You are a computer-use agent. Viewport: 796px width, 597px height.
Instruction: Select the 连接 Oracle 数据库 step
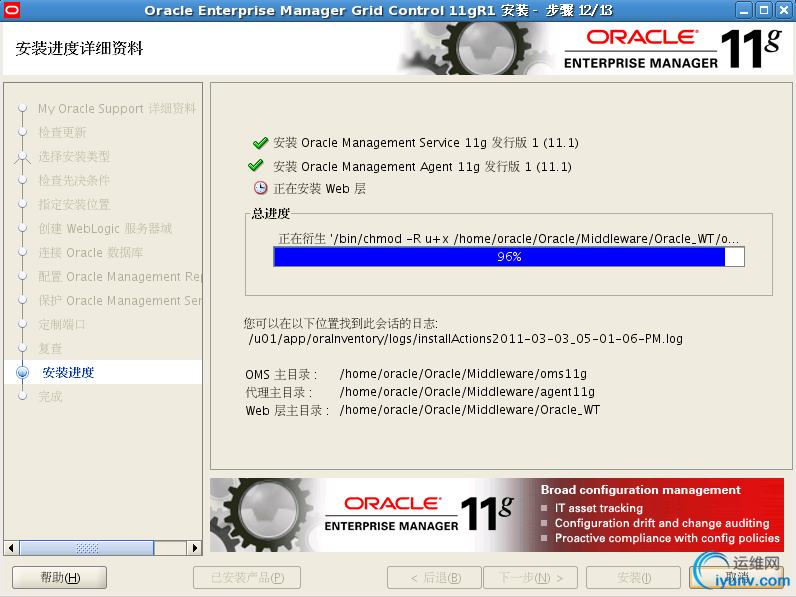point(91,252)
